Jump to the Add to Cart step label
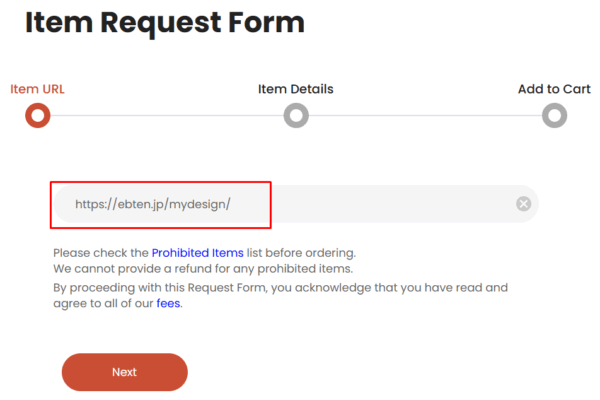Image resolution: width=600 pixels, height=400 pixels. pos(554,89)
